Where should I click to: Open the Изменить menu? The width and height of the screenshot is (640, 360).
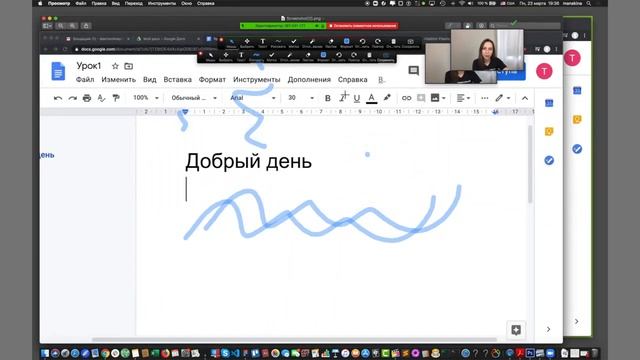[118, 80]
